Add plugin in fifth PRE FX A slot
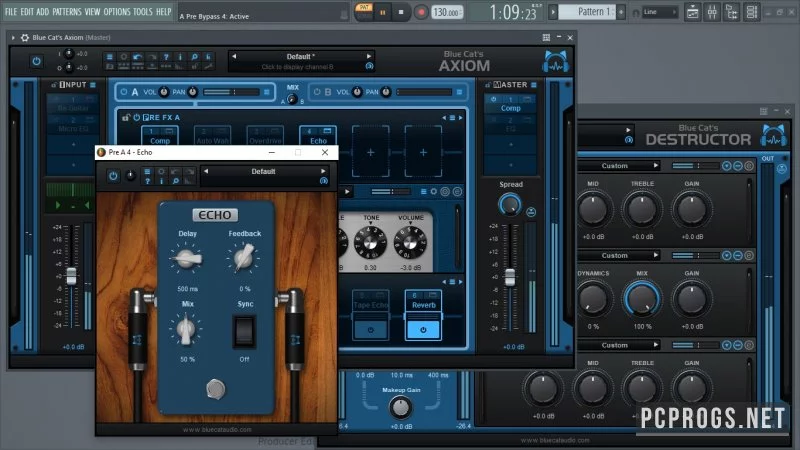This screenshot has height=450, width=800. 370,152
